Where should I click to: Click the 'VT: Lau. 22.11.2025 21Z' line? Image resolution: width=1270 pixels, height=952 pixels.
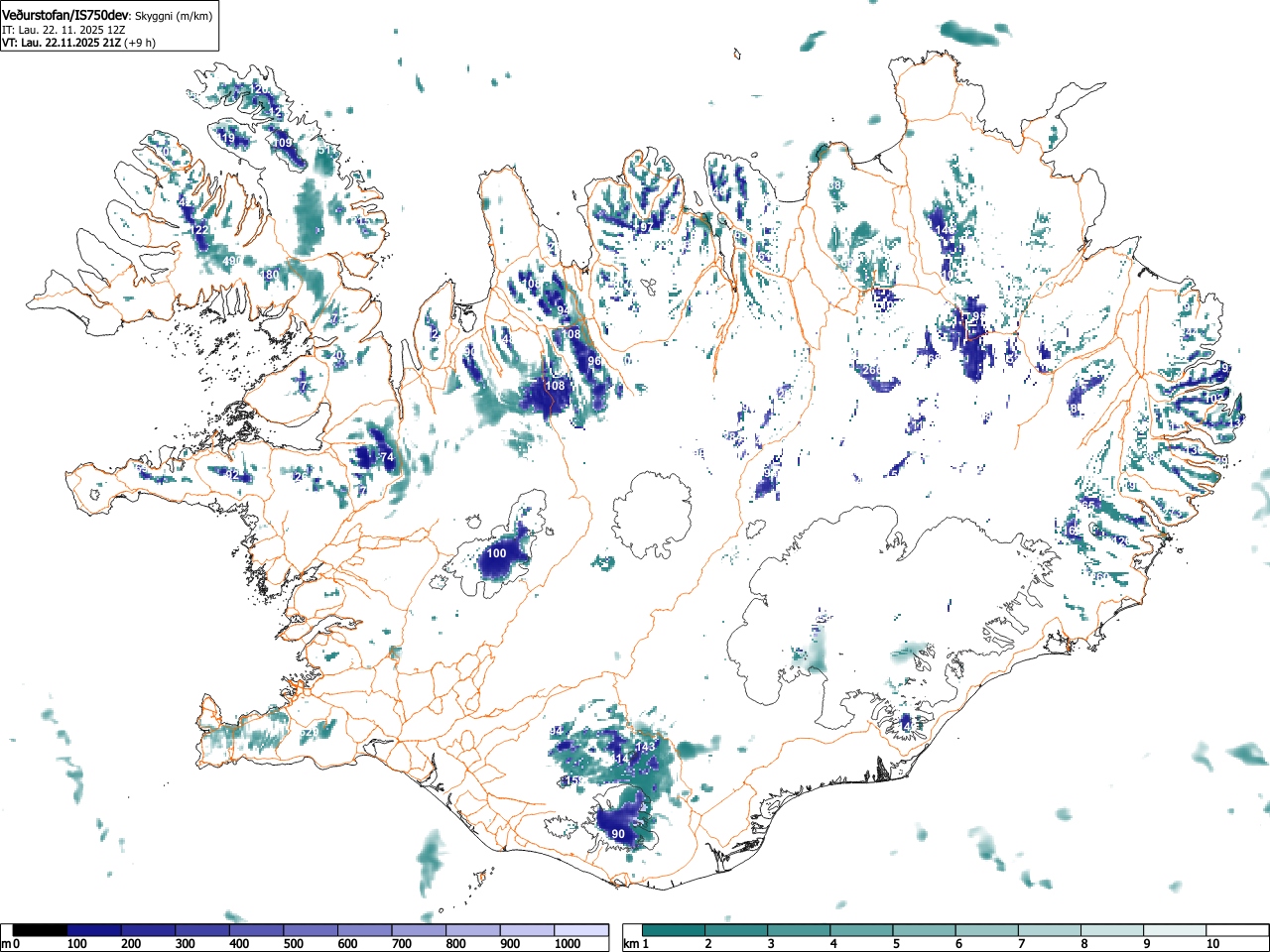[61, 44]
